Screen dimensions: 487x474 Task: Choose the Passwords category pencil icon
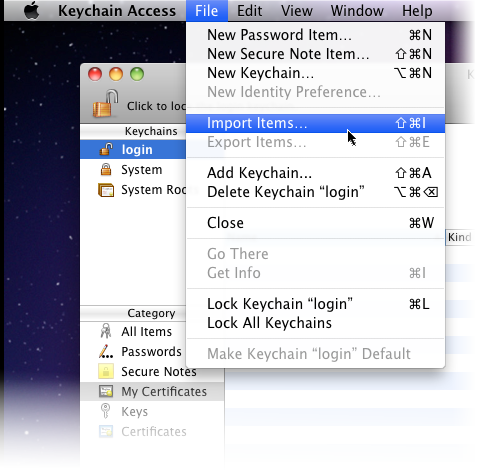click(x=106, y=351)
